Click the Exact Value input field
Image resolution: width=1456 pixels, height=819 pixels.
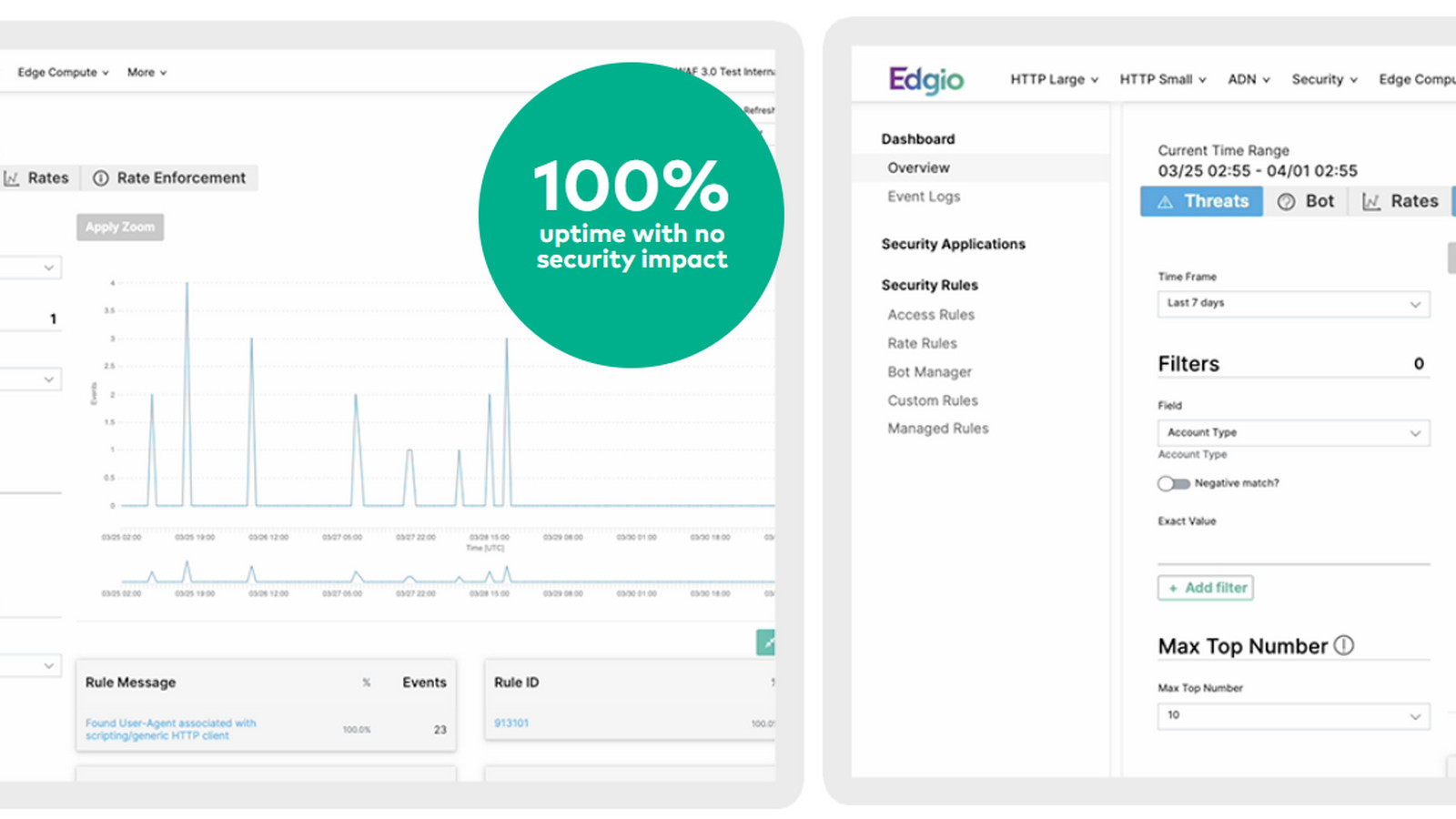[1293, 550]
